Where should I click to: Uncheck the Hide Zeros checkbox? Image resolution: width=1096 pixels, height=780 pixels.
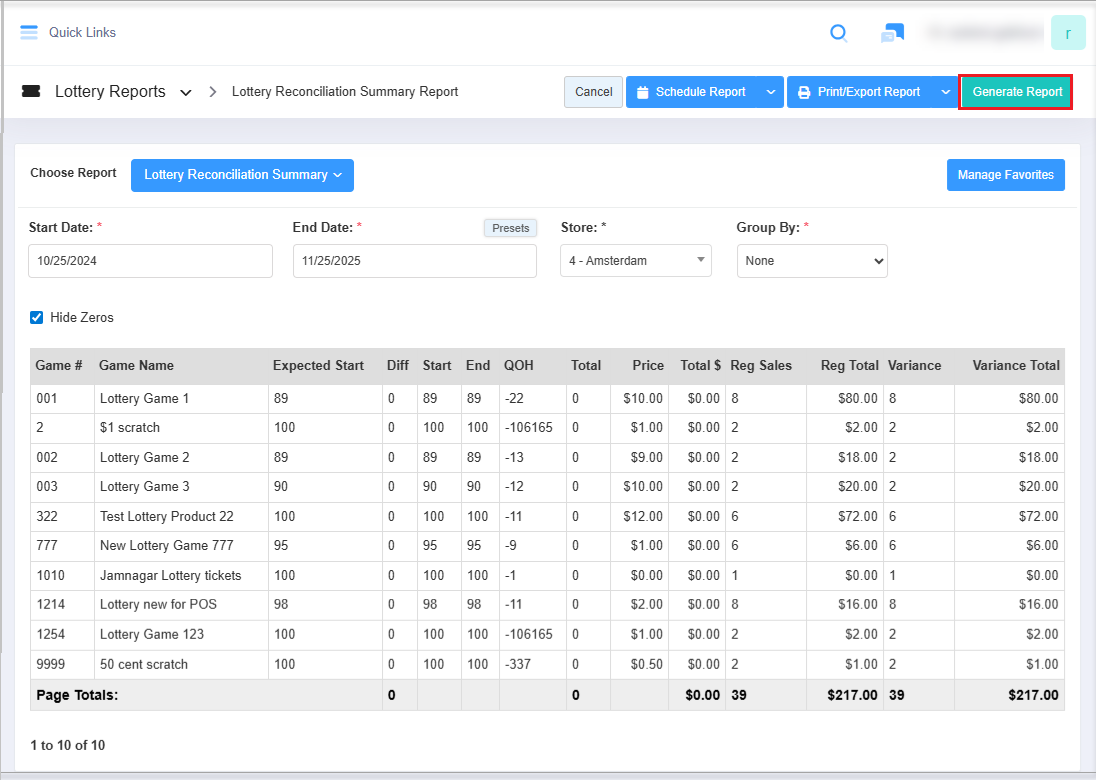(37, 318)
